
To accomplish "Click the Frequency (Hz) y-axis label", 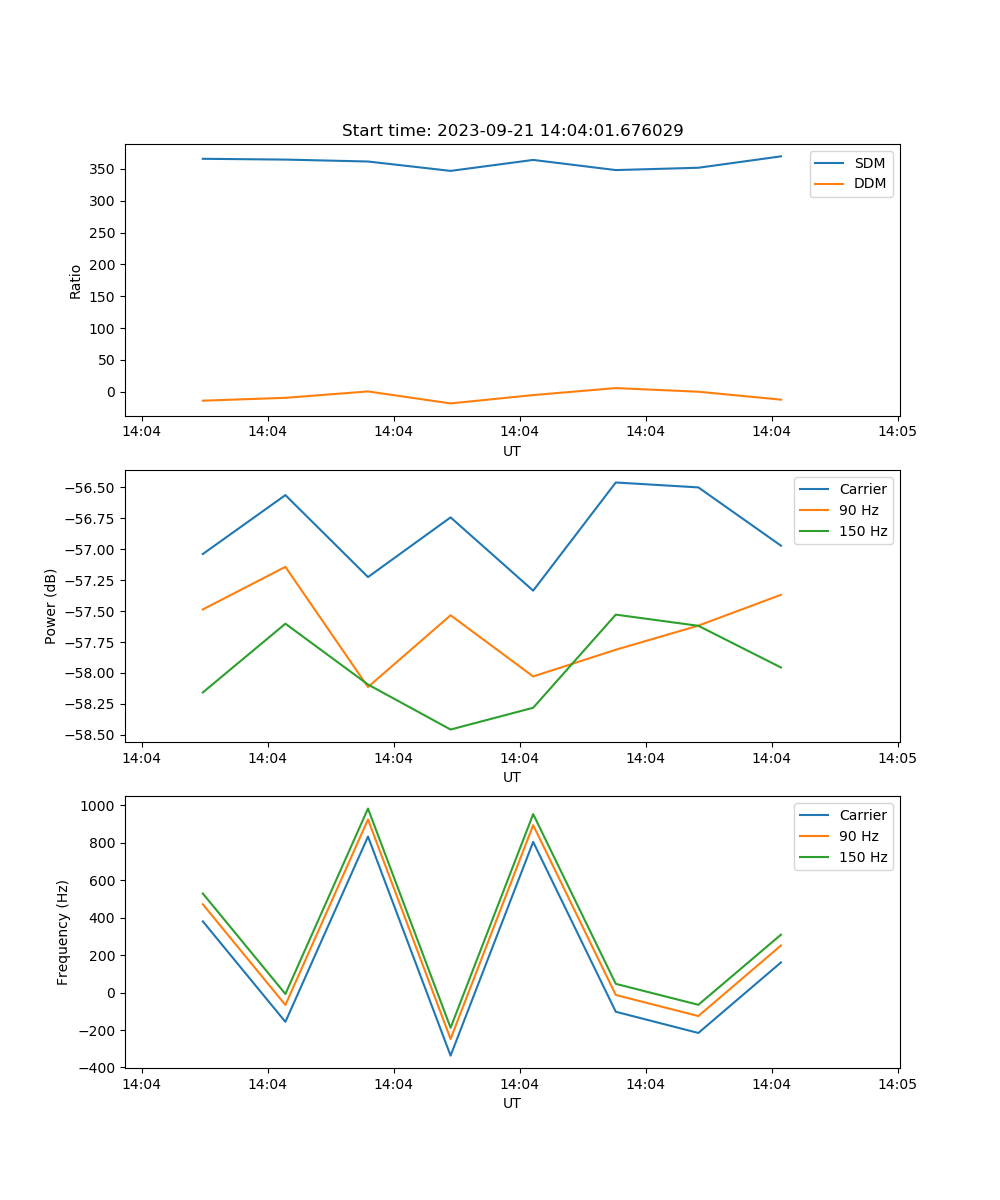I will pyautogui.click(x=63, y=932).
